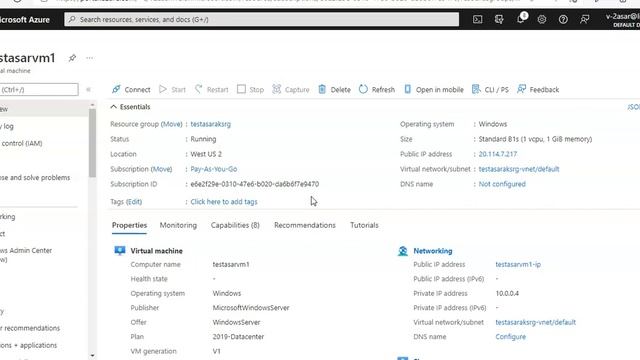Open the Tutorials tab

click(x=364, y=225)
